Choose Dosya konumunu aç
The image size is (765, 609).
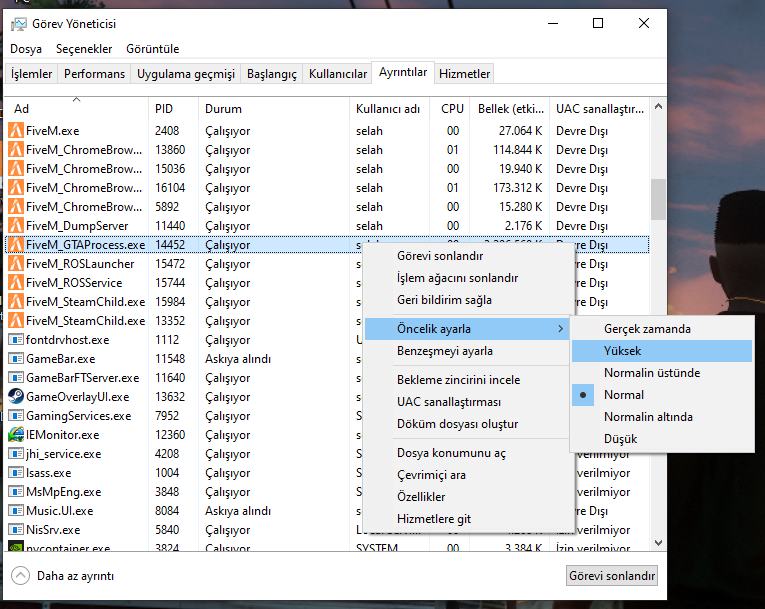[x=467, y=453]
